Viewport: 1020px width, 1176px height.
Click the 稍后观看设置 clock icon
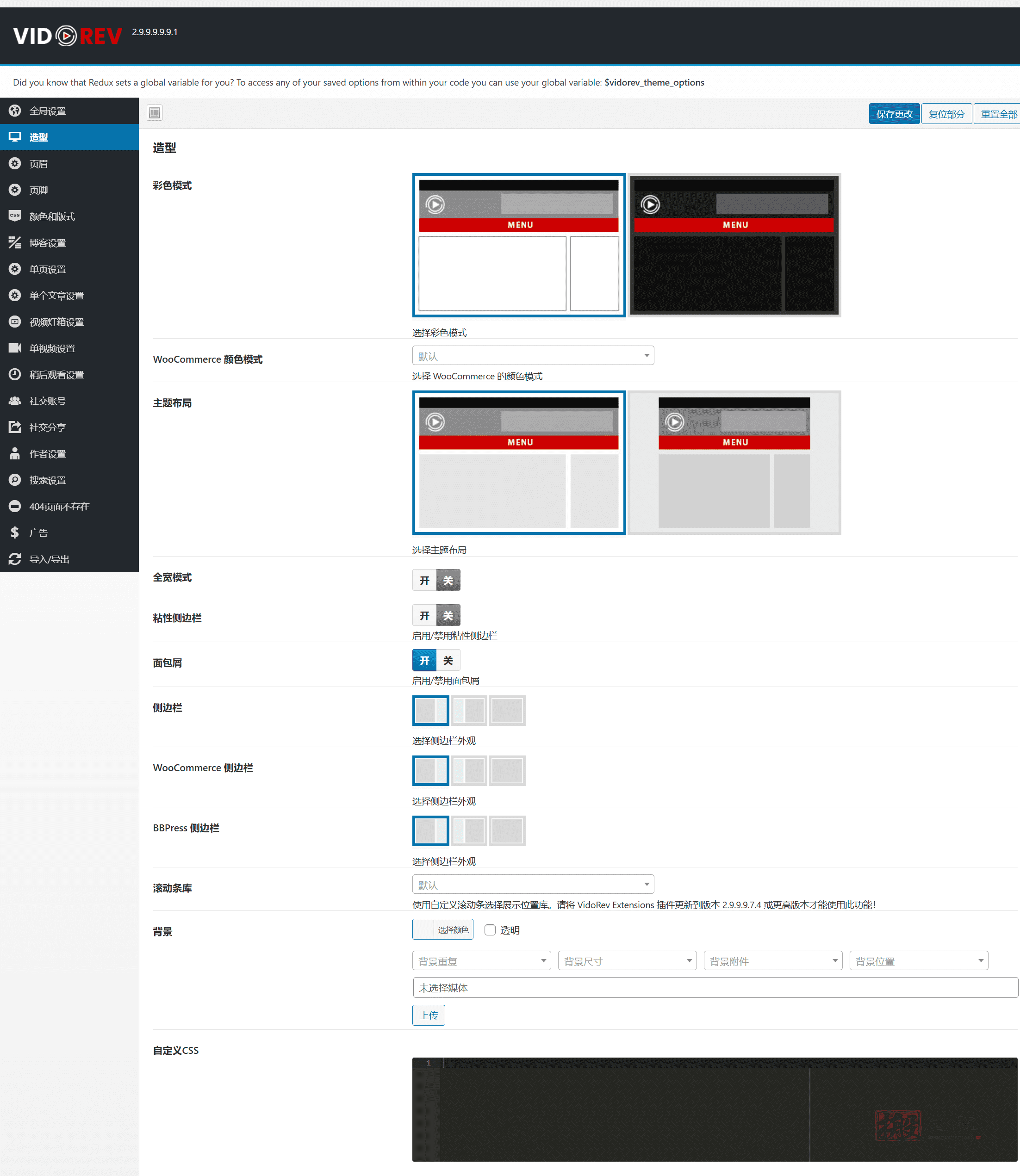15,374
